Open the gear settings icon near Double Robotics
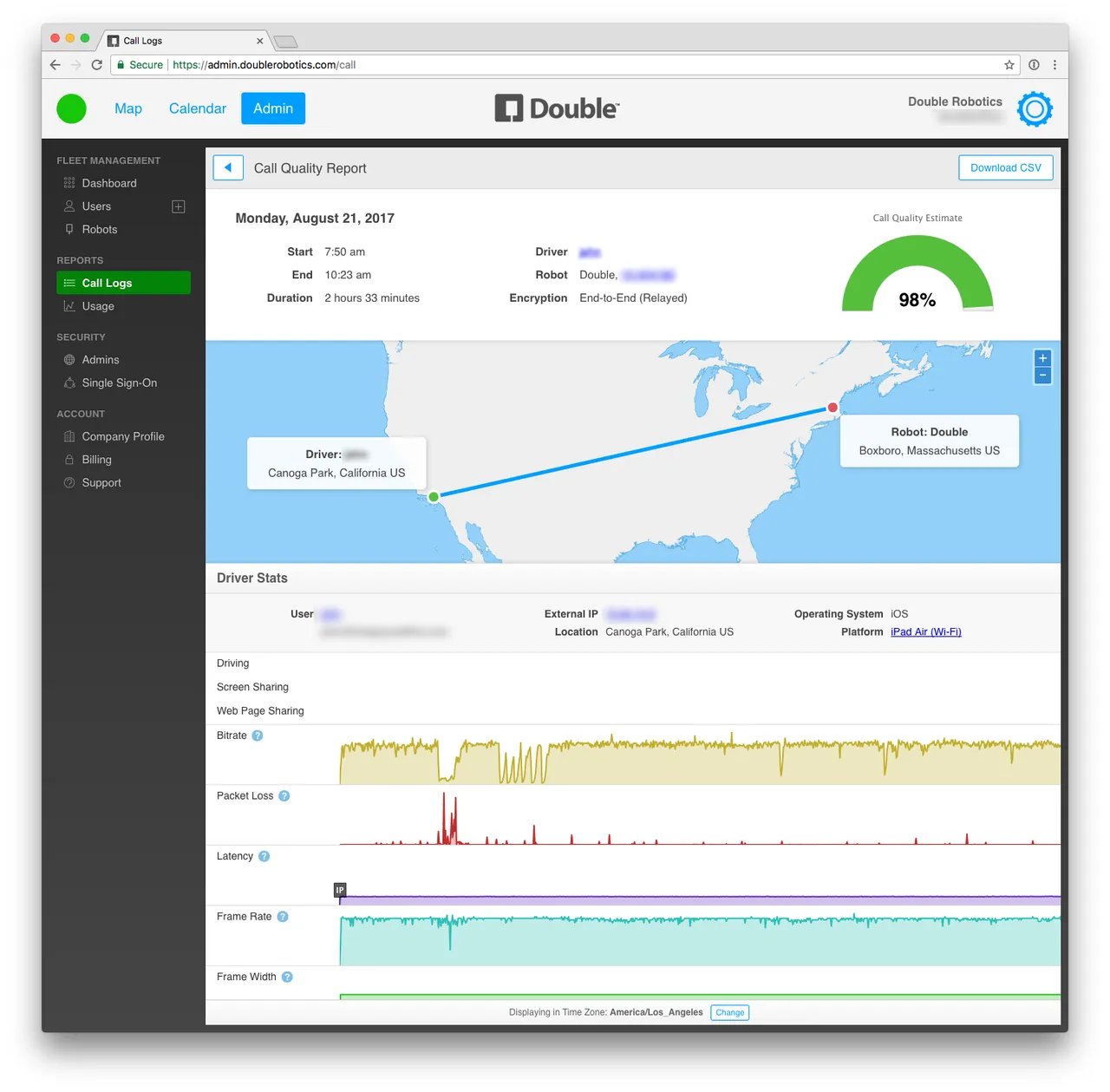Viewport: 1110px width, 1092px height. (1035, 109)
